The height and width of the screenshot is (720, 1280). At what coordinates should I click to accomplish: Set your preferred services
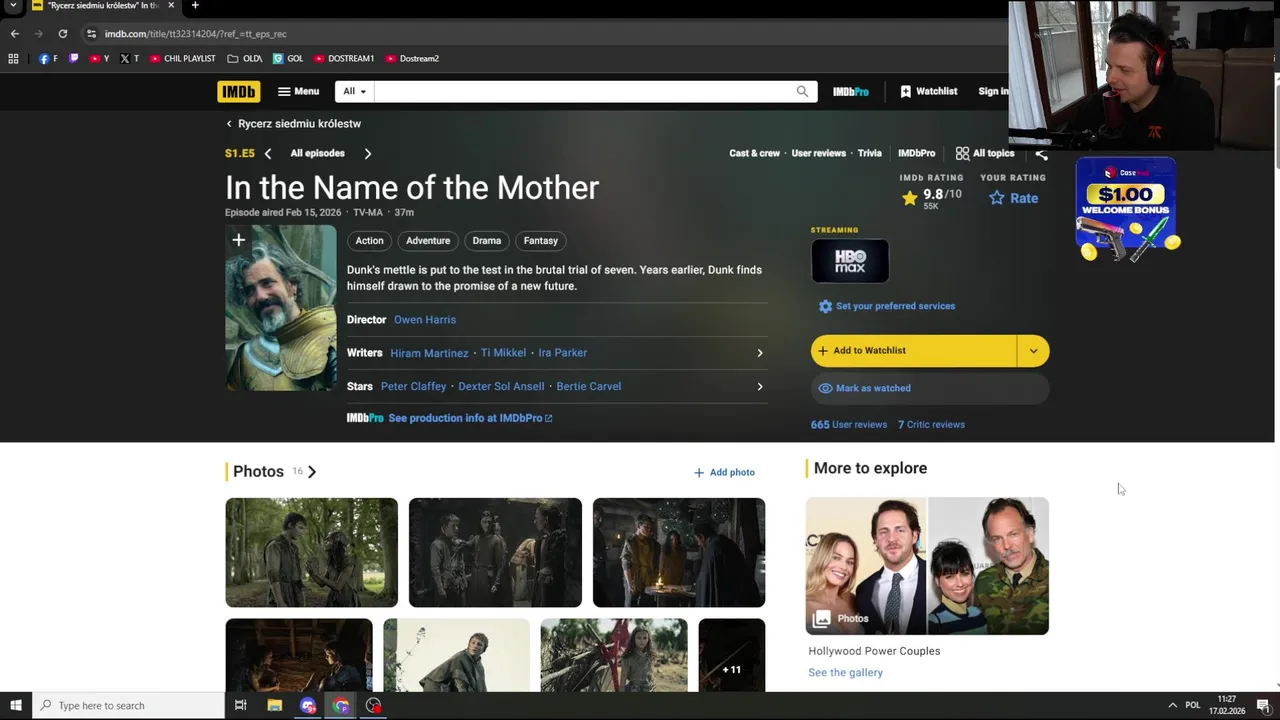[887, 306]
